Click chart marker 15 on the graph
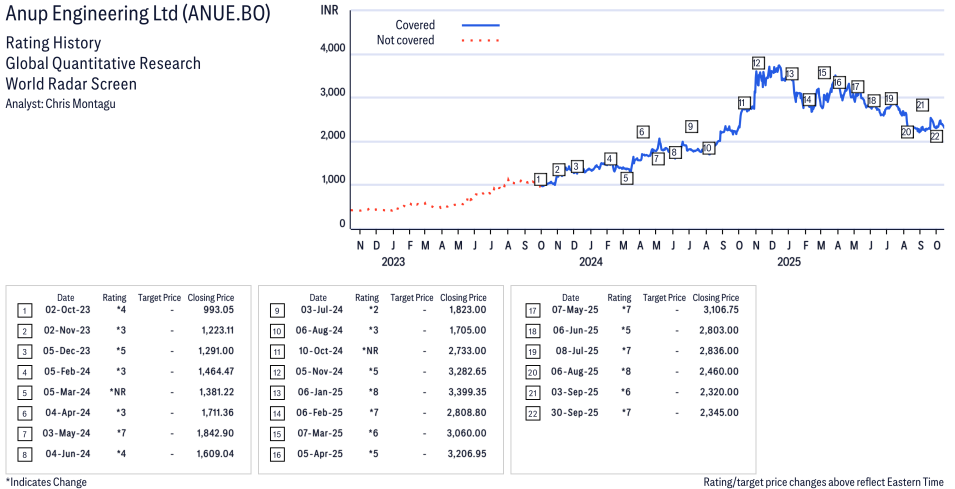The image size is (955, 489). click(823, 72)
